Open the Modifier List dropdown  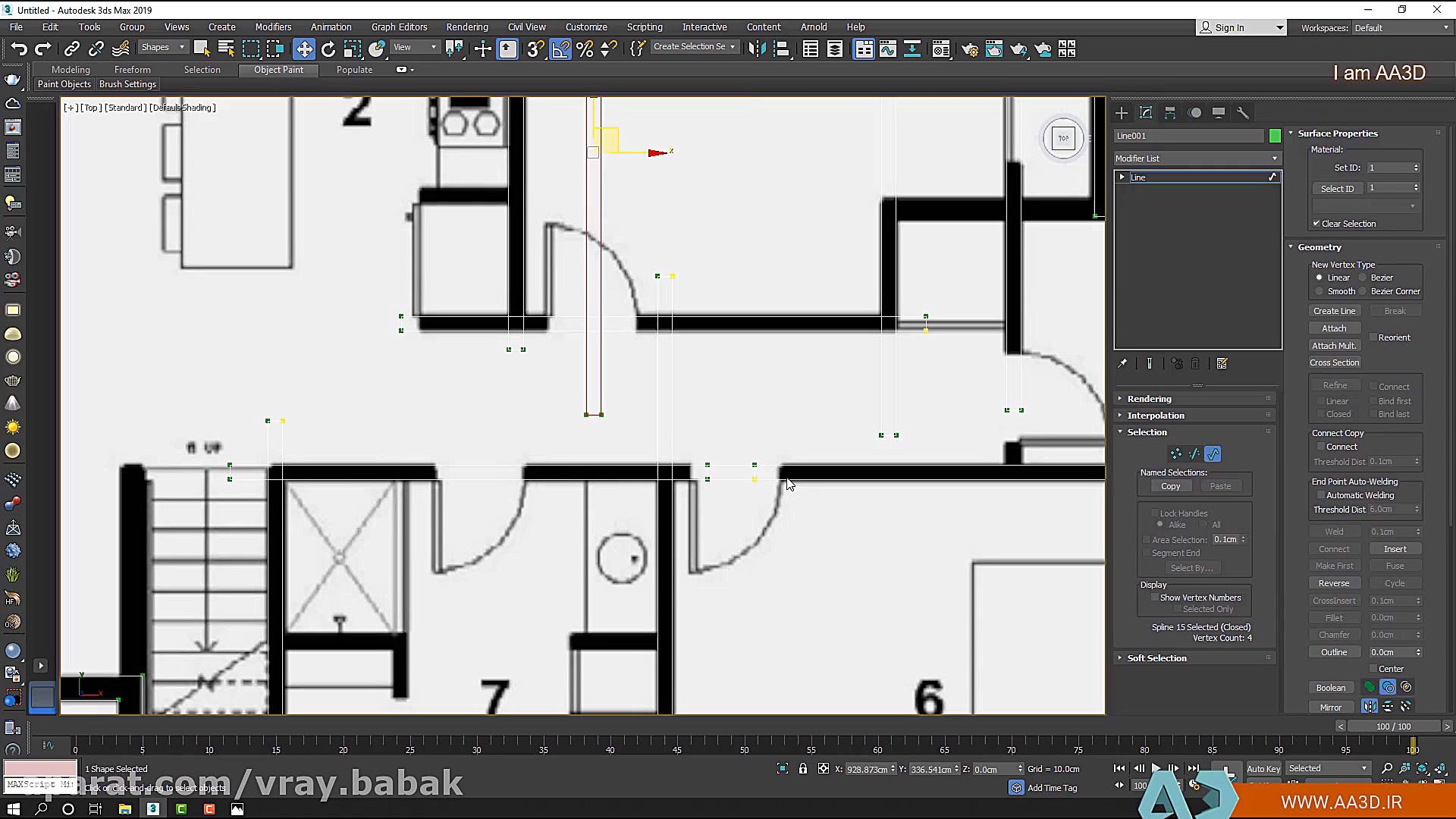(x=1197, y=158)
